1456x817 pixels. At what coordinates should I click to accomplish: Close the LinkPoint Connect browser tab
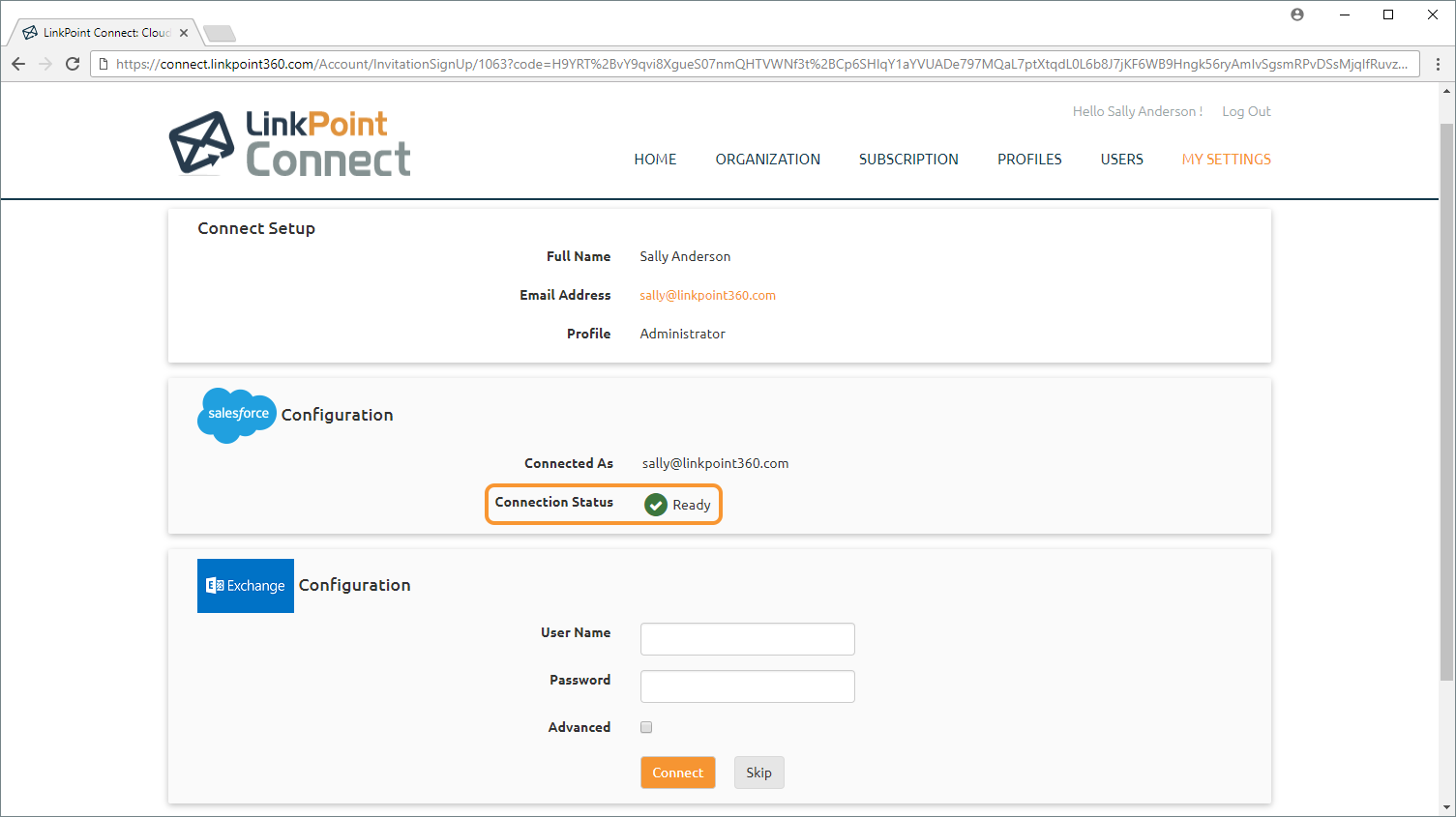pos(184,33)
